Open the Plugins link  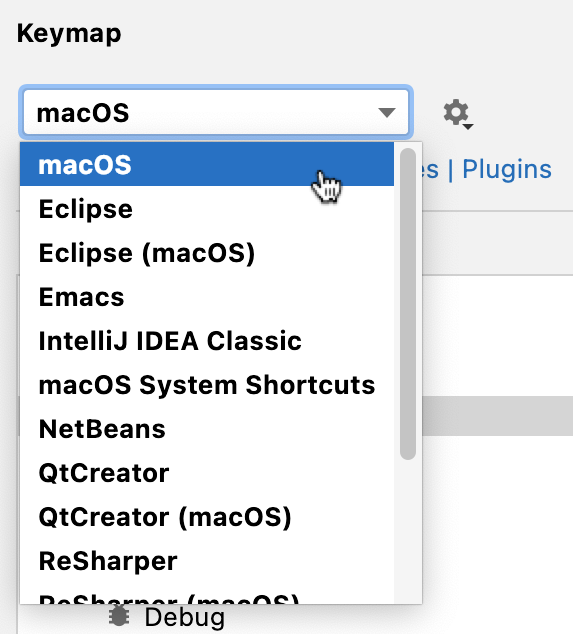[x=507, y=169]
